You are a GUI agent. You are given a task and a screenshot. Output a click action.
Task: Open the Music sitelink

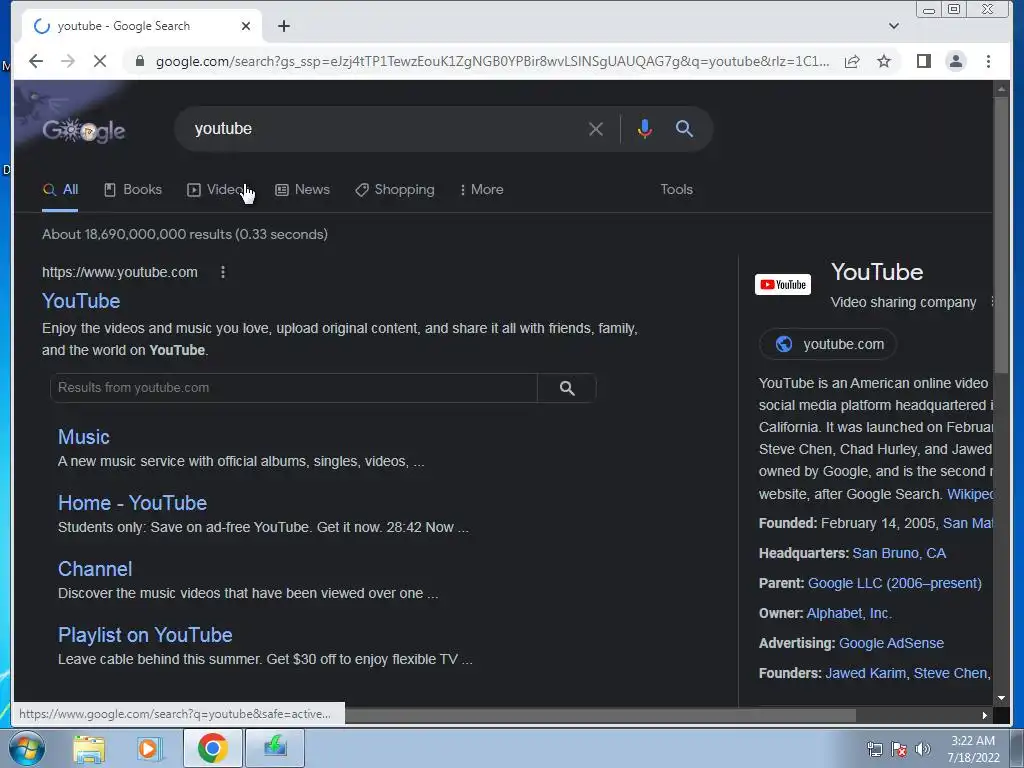[84, 437]
